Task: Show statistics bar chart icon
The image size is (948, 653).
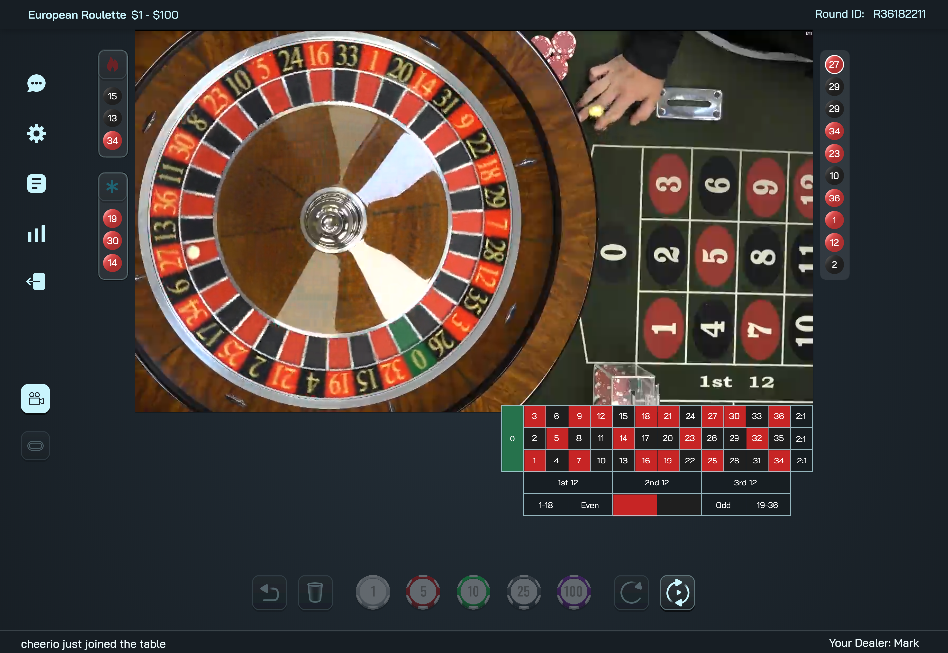Action: click(x=36, y=233)
